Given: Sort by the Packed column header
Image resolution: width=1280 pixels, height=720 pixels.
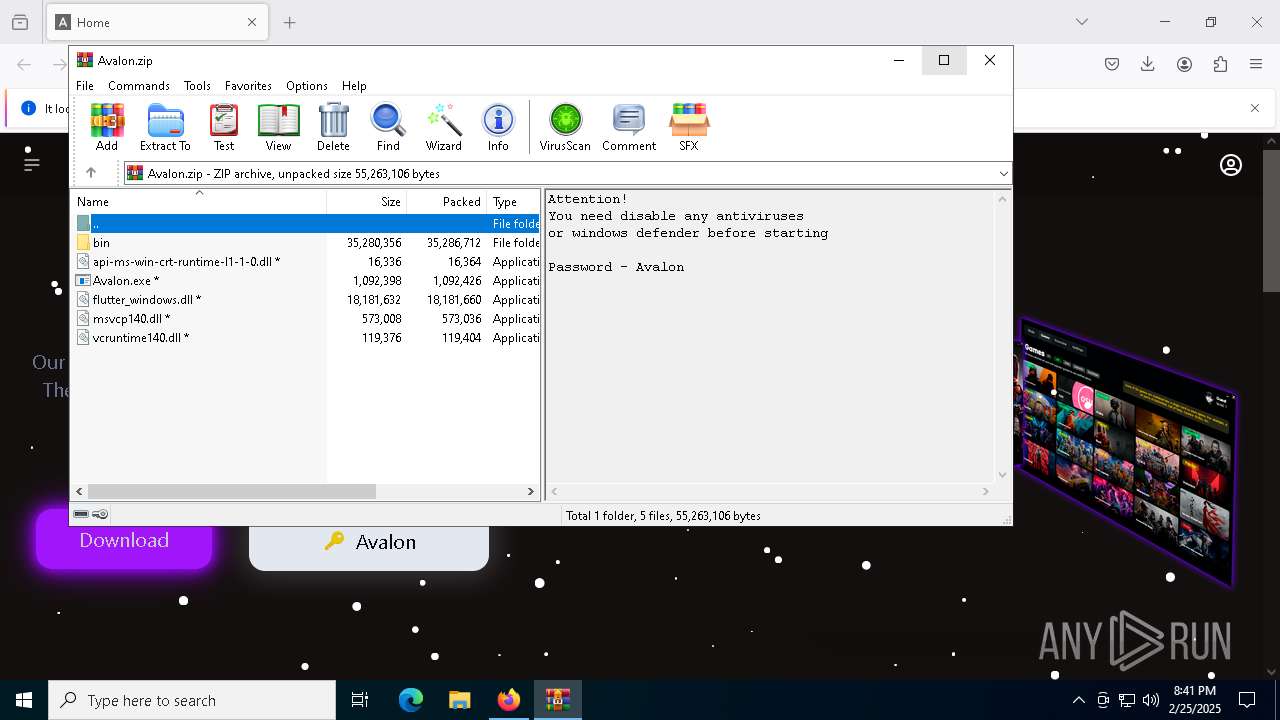Looking at the screenshot, I should pyautogui.click(x=447, y=202).
